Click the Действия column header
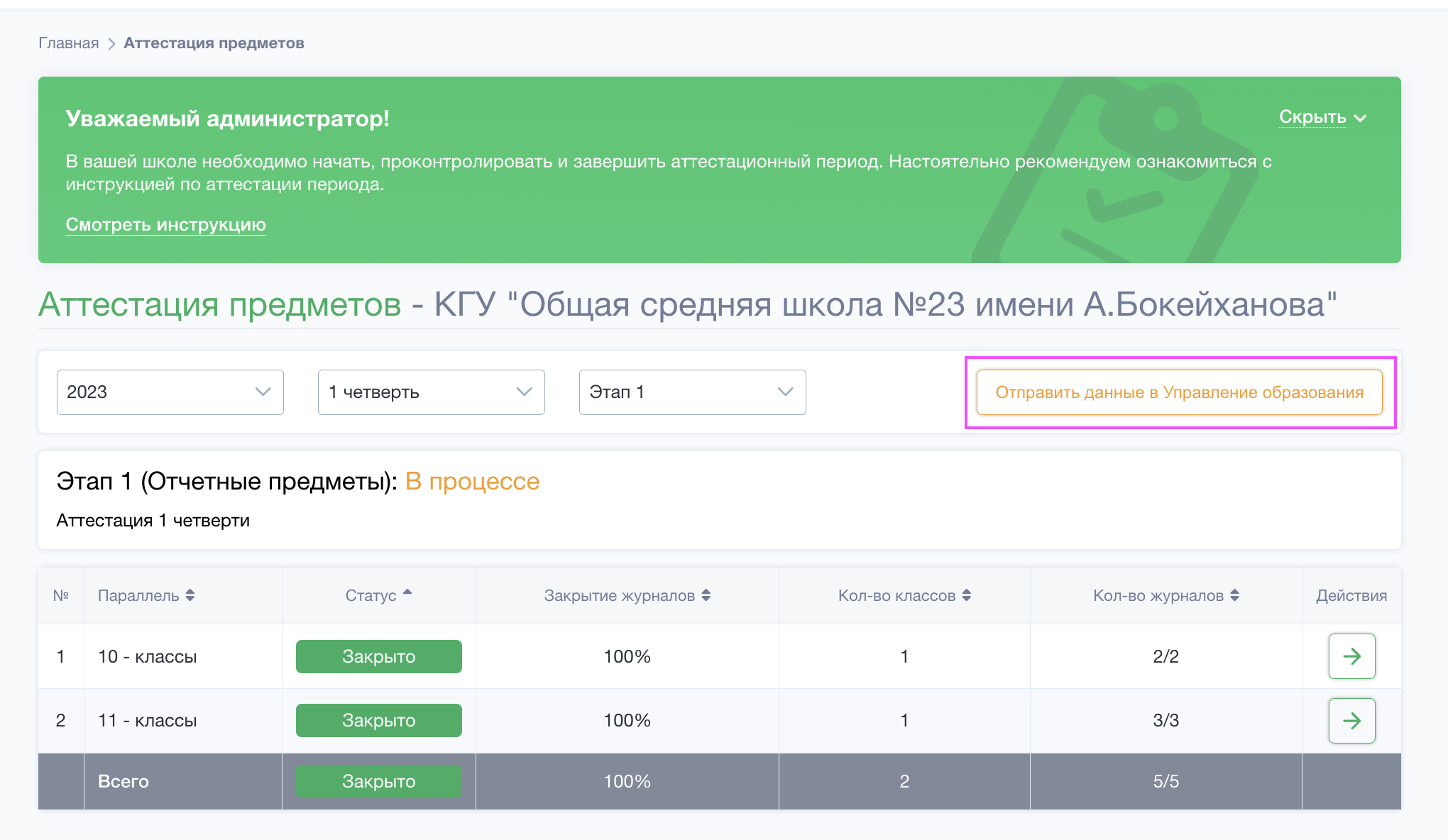The height and width of the screenshot is (840, 1448). tap(1351, 595)
